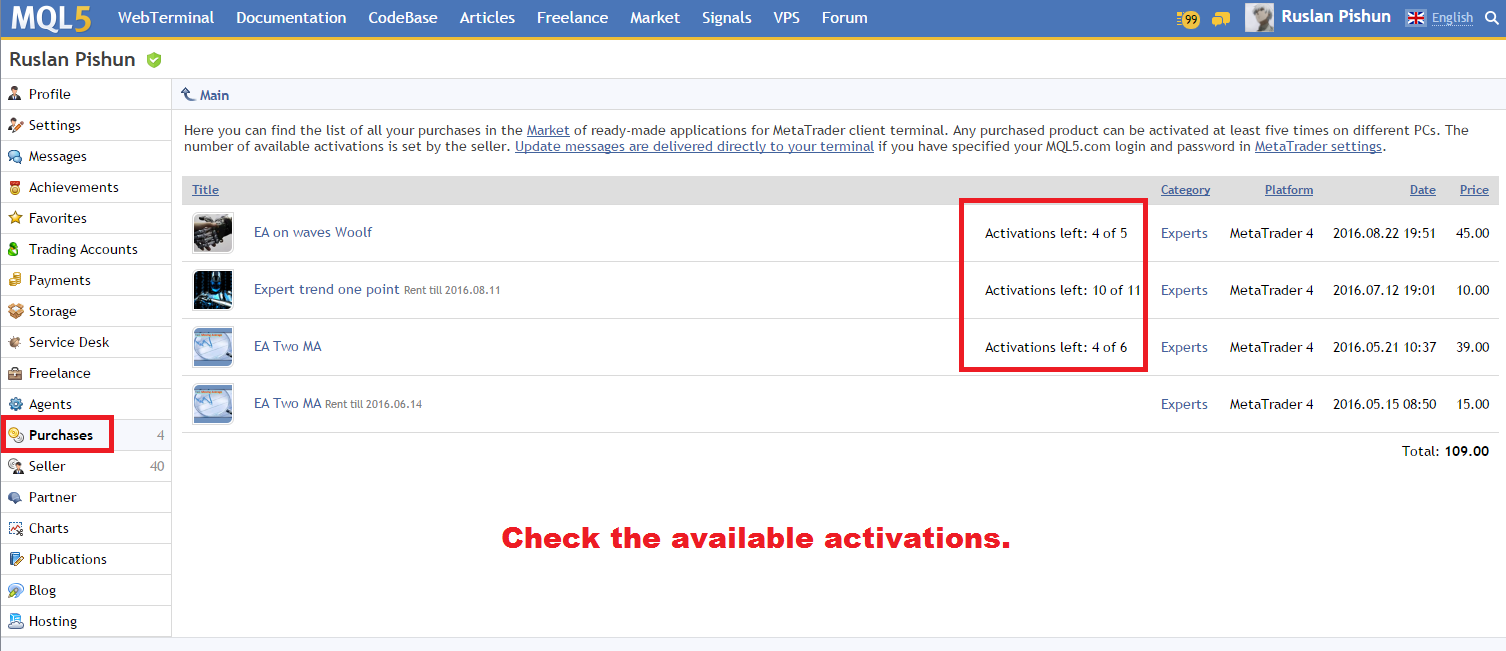Viewport: 1506px width, 651px height.
Task: Open Documentation in top navigation
Action: [291, 18]
